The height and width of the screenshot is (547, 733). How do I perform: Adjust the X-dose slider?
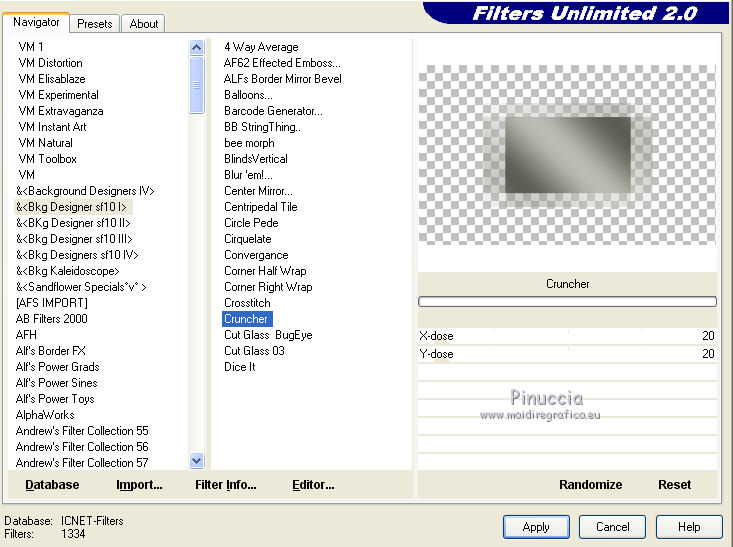[x=567, y=336]
